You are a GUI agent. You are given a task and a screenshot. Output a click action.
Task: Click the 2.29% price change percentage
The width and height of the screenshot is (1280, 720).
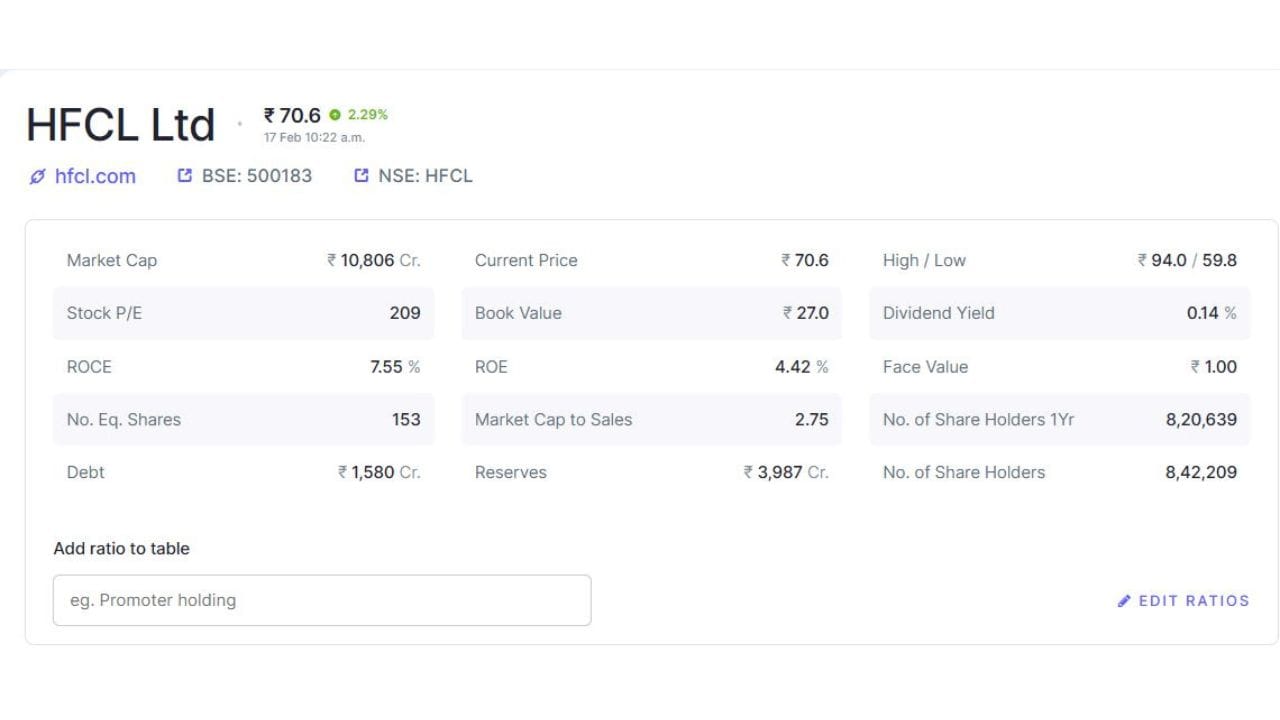point(368,115)
